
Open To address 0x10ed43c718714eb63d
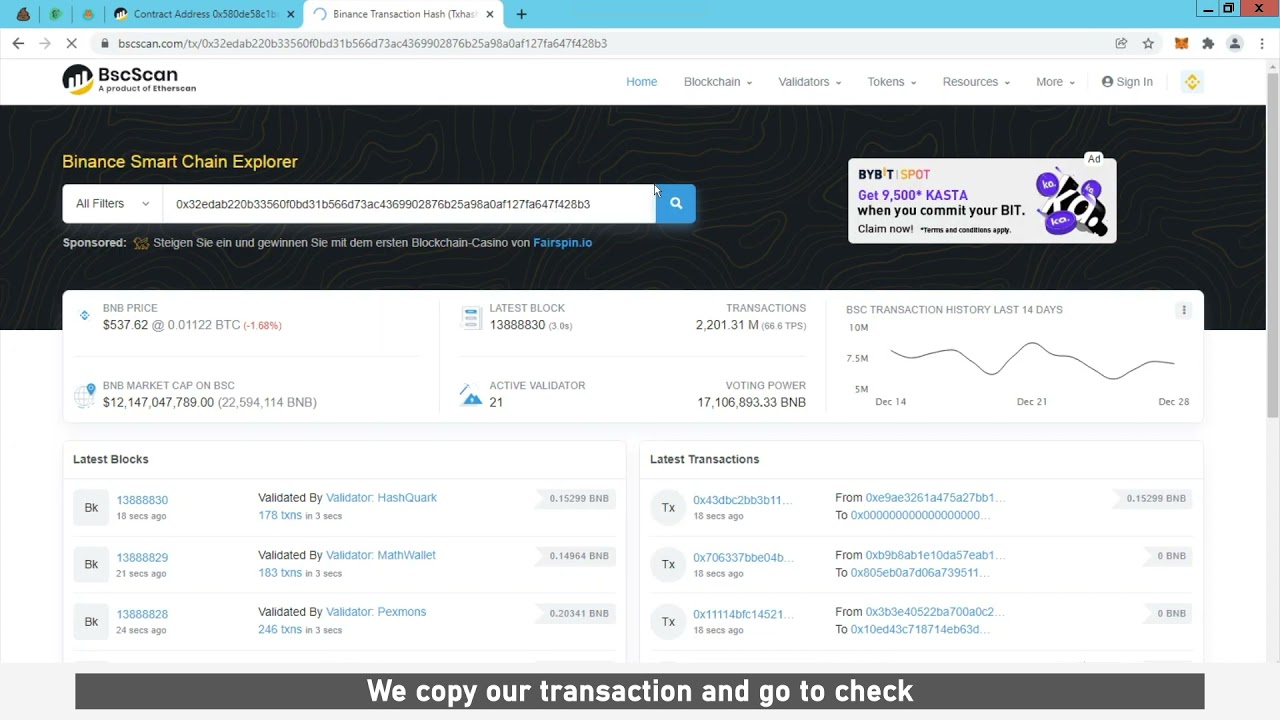920,629
